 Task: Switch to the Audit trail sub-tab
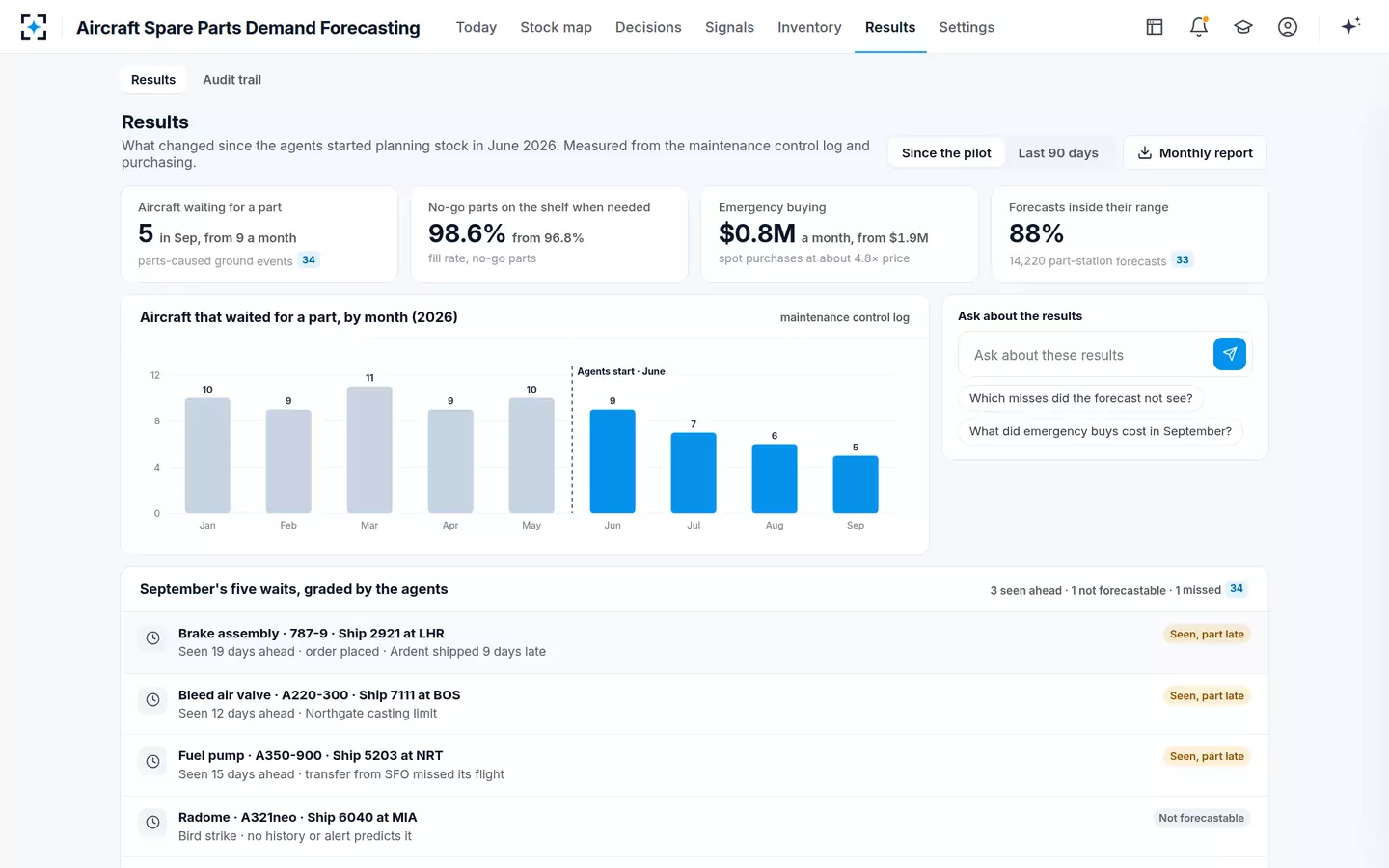point(231,80)
